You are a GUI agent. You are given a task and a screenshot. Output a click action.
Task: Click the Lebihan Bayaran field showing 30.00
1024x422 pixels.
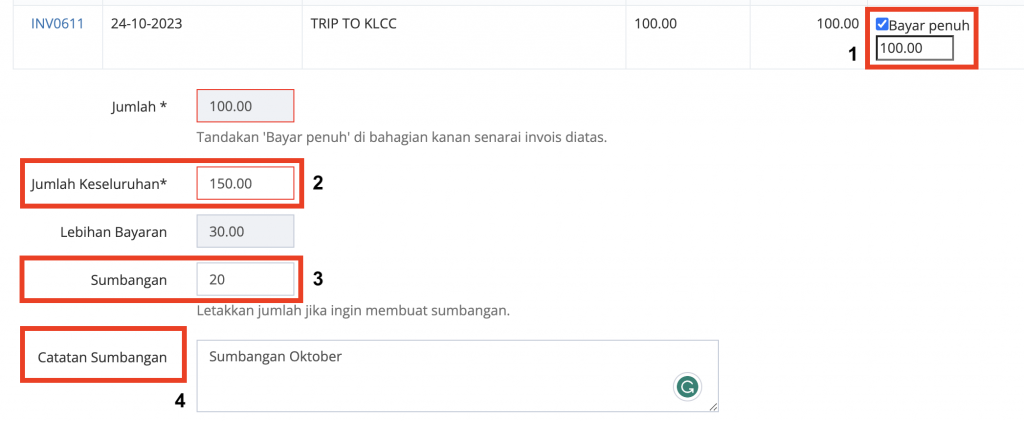pyautogui.click(x=245, y=231)
